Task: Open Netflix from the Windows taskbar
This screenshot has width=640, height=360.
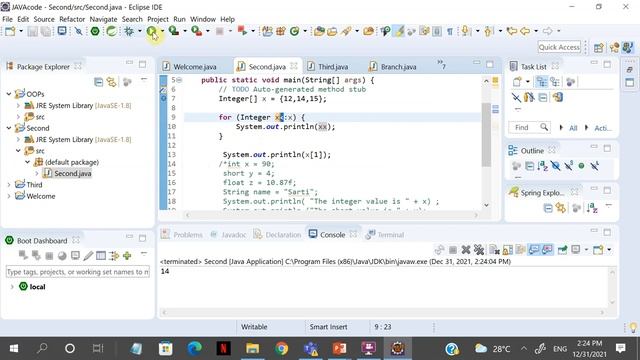Action: (223, 348)
